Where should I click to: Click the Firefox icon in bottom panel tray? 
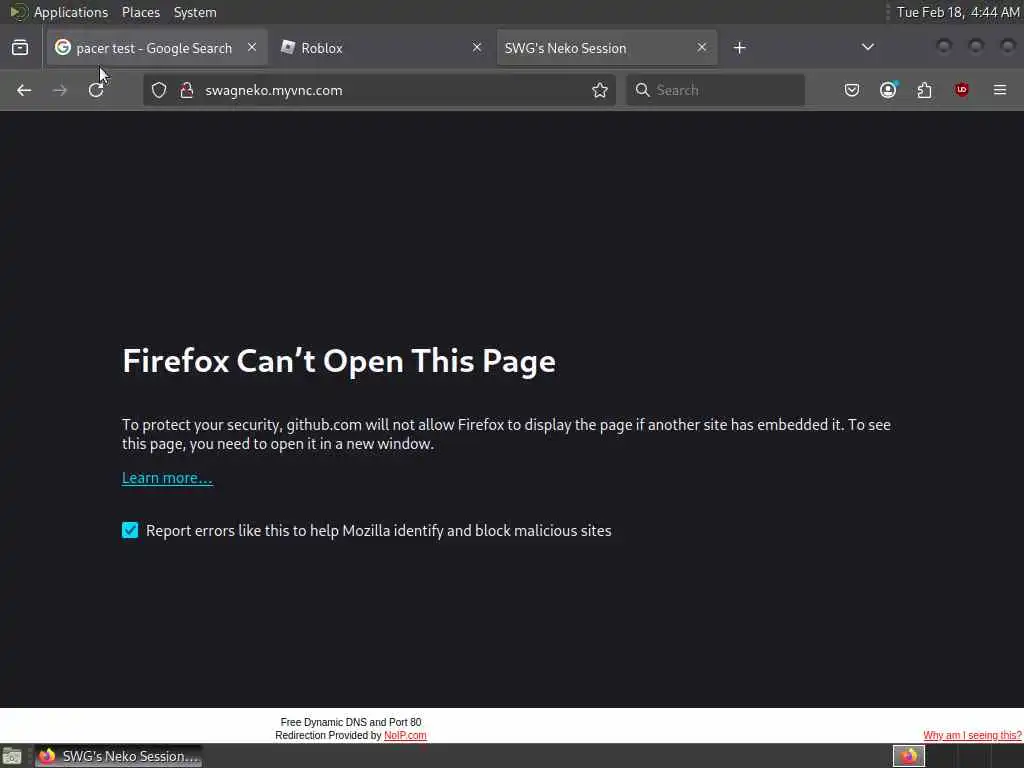point(909,756)
